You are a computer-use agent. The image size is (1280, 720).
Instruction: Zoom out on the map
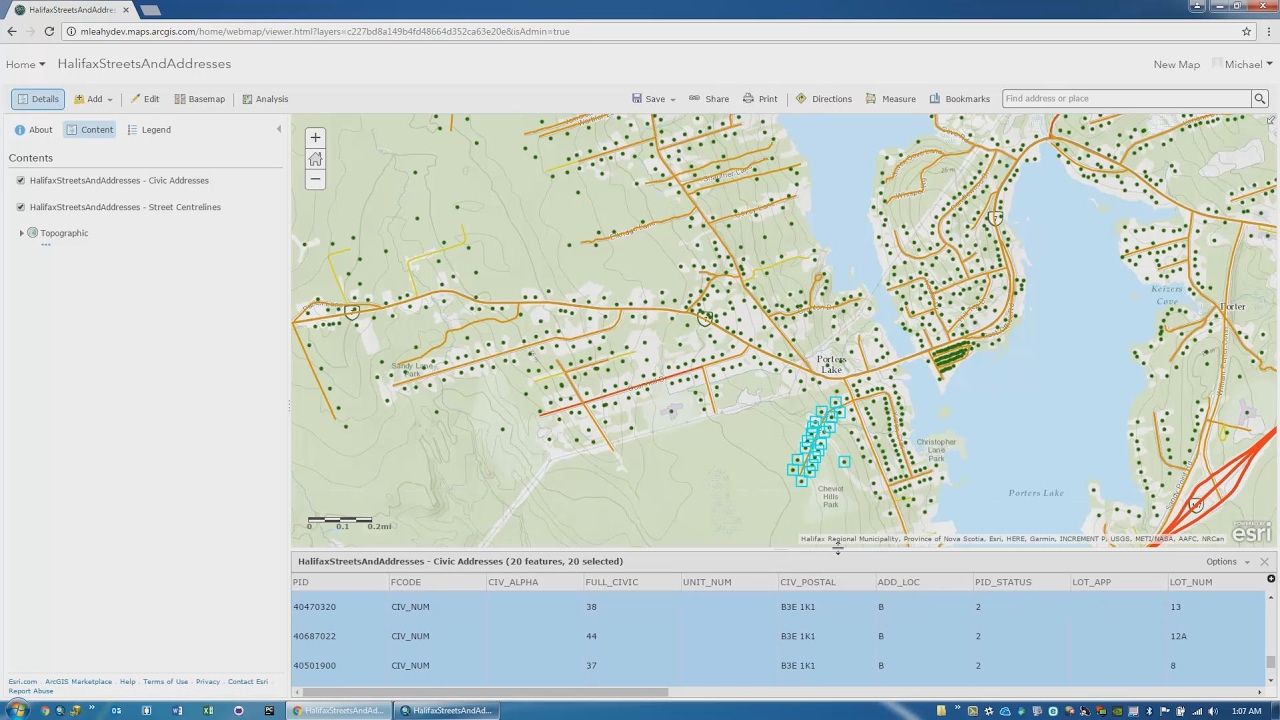(315, 180)
